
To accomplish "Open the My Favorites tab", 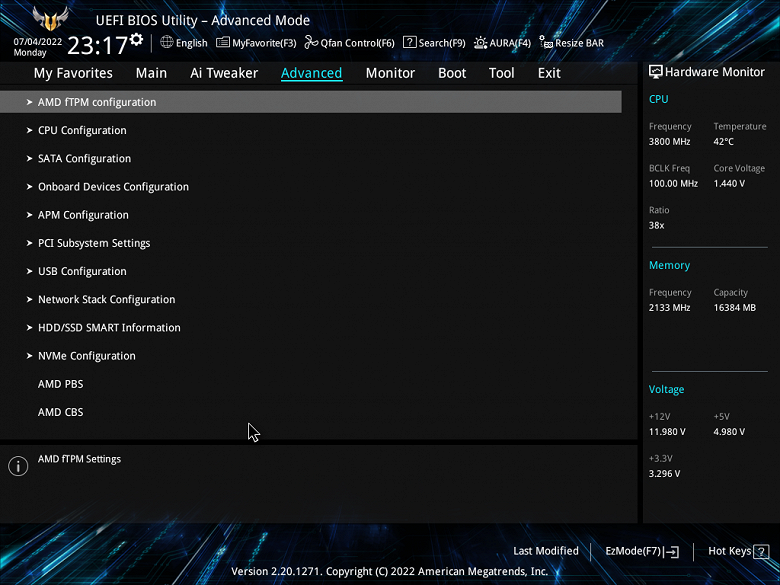I will pyautogui.click(x=73, y=73).
